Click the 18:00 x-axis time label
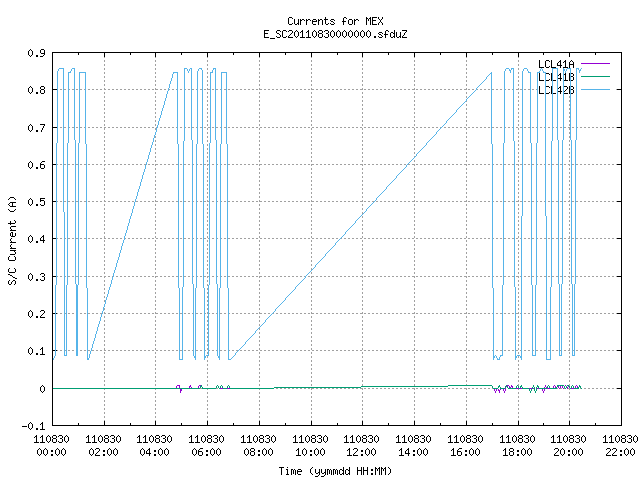This screenshot has width=640, height=480. click(517, 452)
